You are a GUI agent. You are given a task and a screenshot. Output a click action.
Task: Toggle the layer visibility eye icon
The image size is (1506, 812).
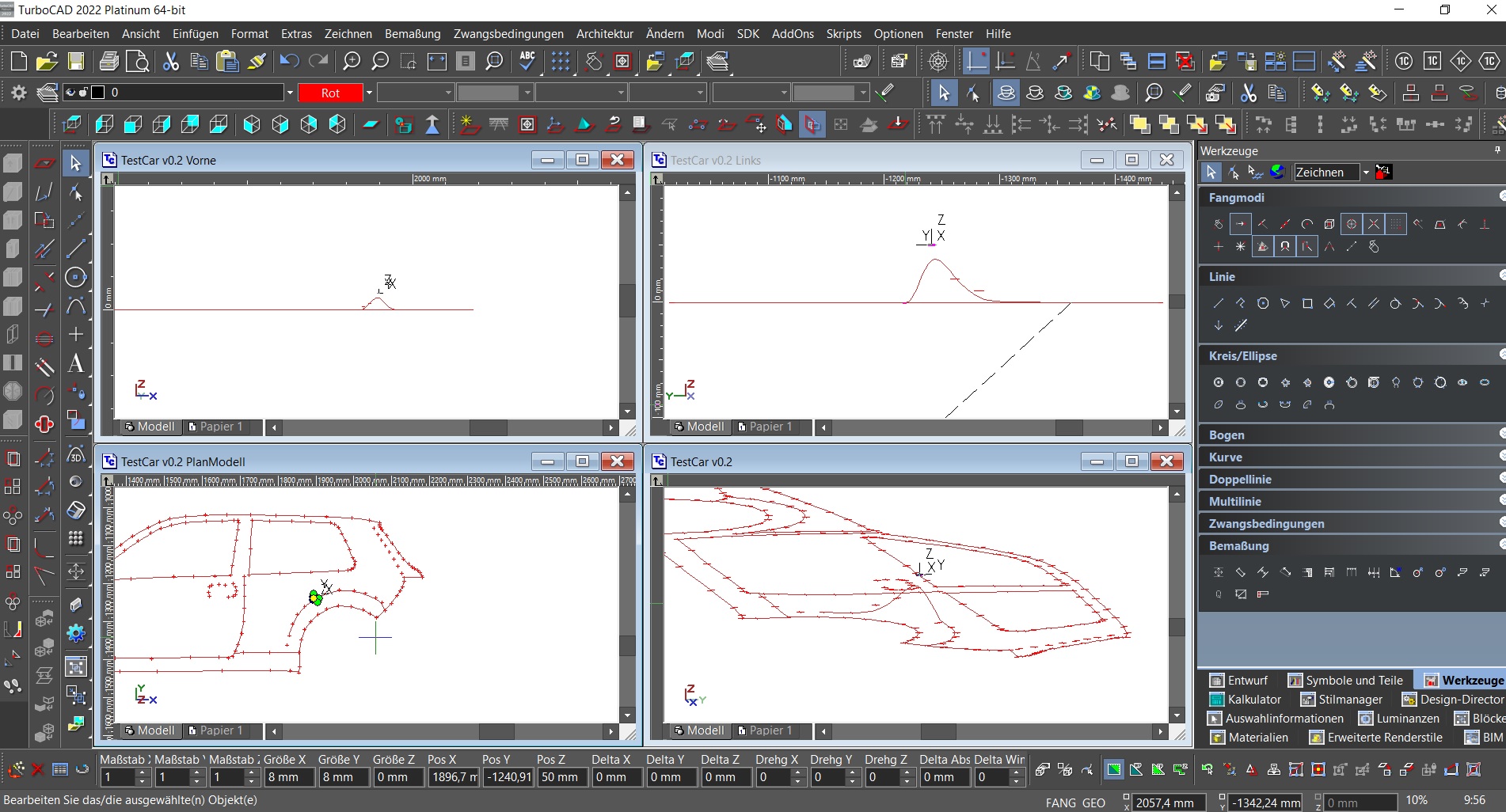pos(70,93)
